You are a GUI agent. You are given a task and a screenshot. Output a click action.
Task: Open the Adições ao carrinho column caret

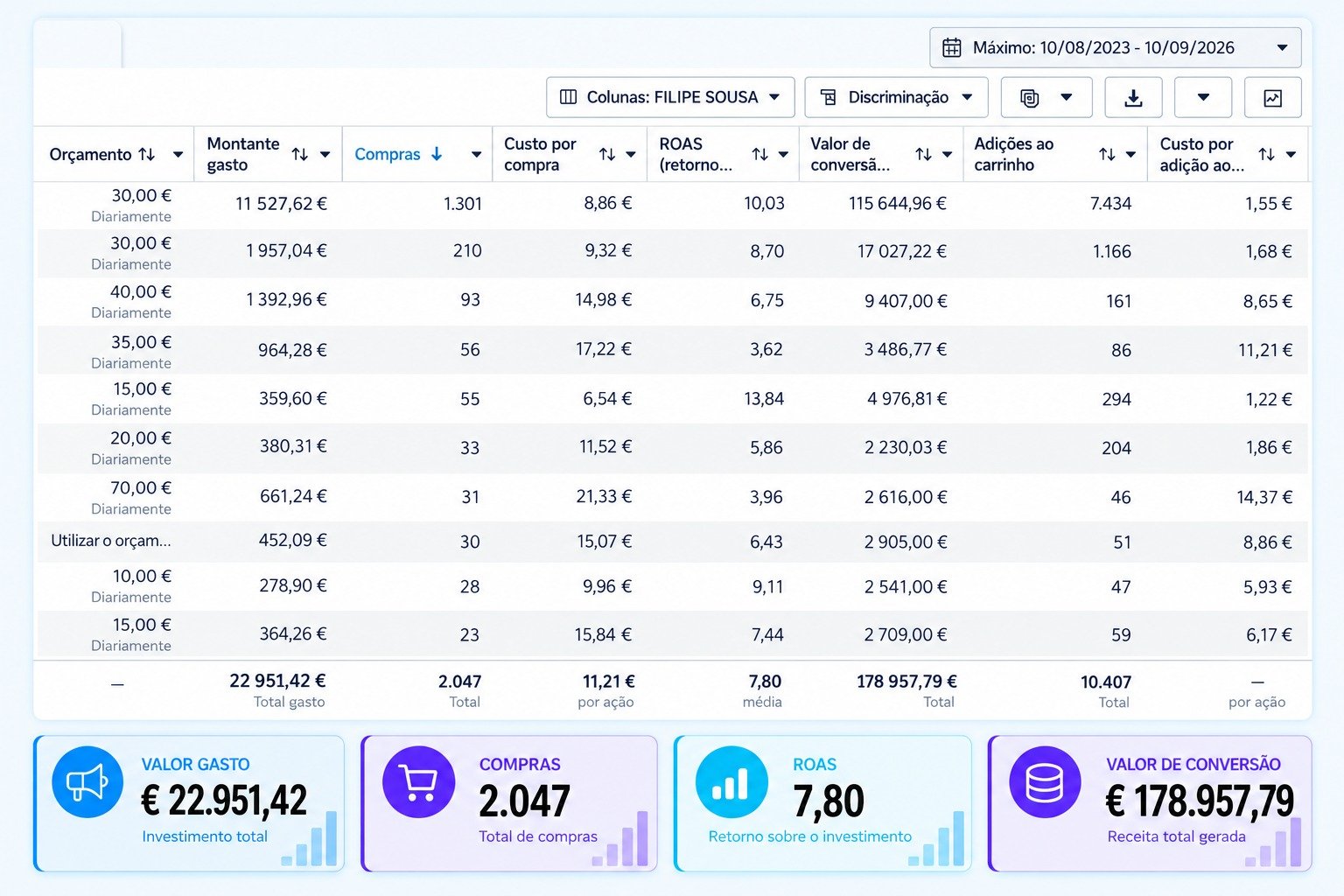pos(1130,155)
